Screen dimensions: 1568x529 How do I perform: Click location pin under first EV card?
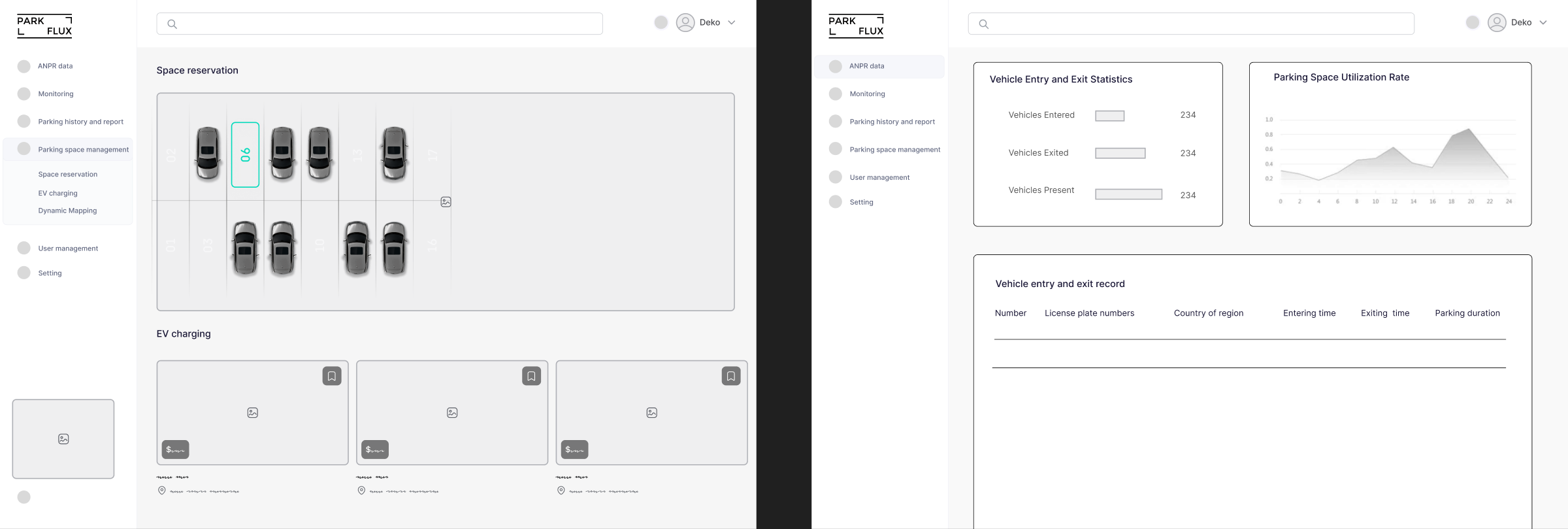[x=162, y=490]
